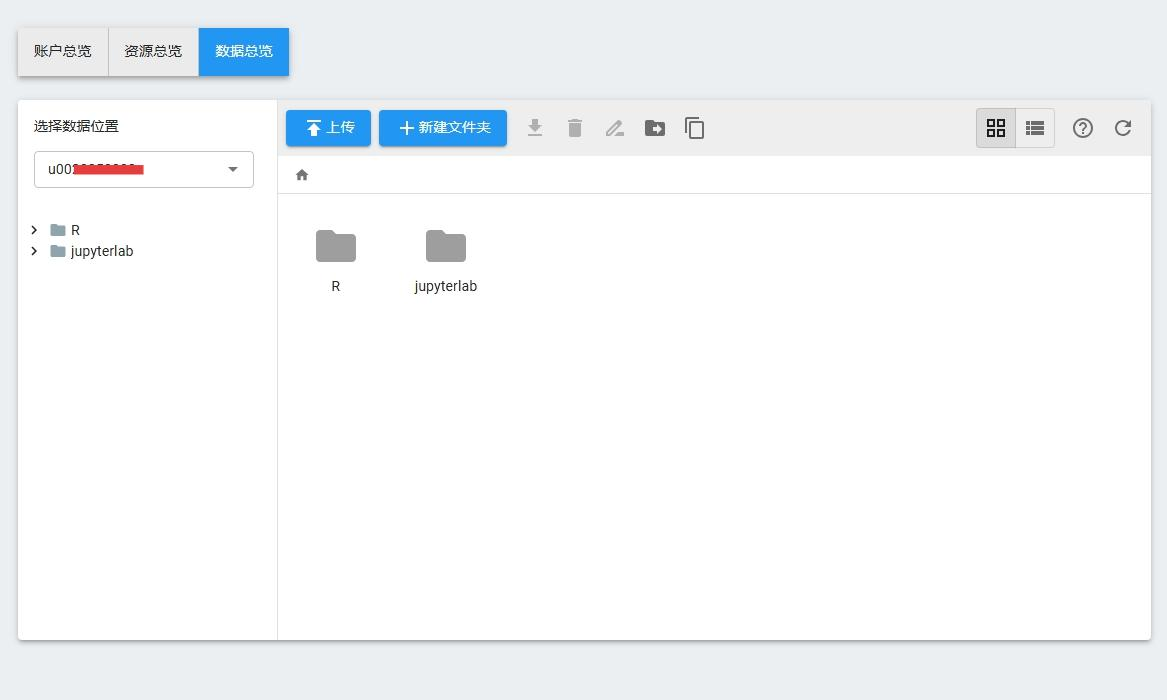
Task: Expand the R folder tree node
Action: click(34, 230)
